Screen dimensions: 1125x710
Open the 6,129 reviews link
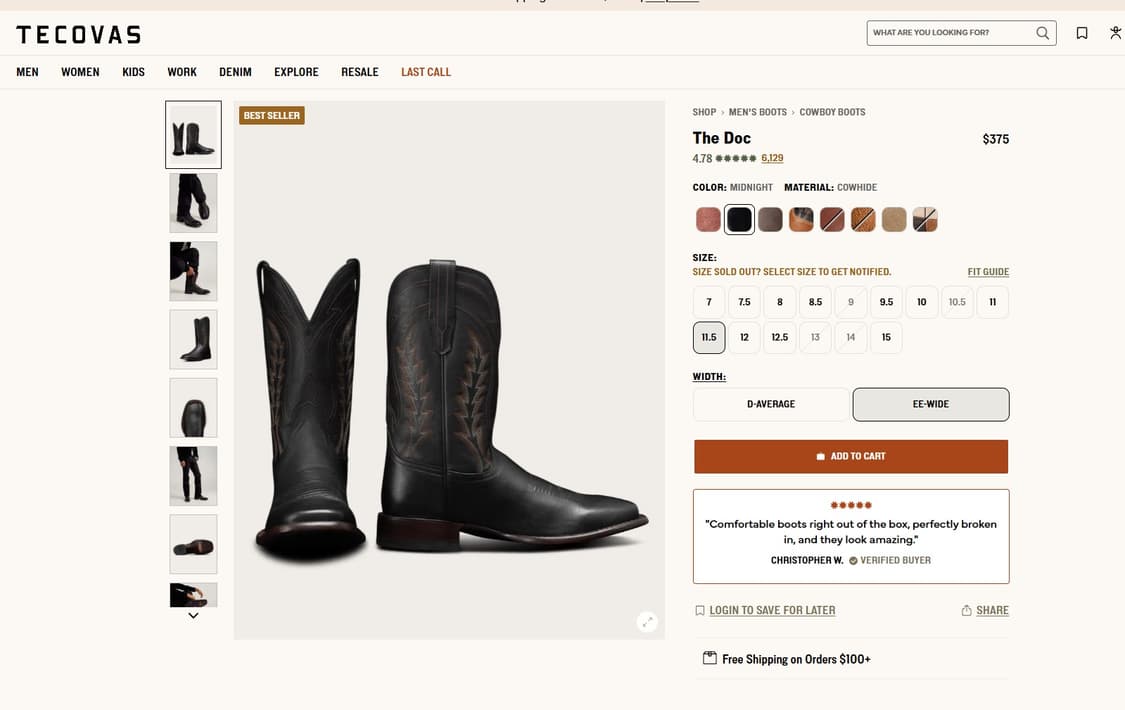click(772, 158)
